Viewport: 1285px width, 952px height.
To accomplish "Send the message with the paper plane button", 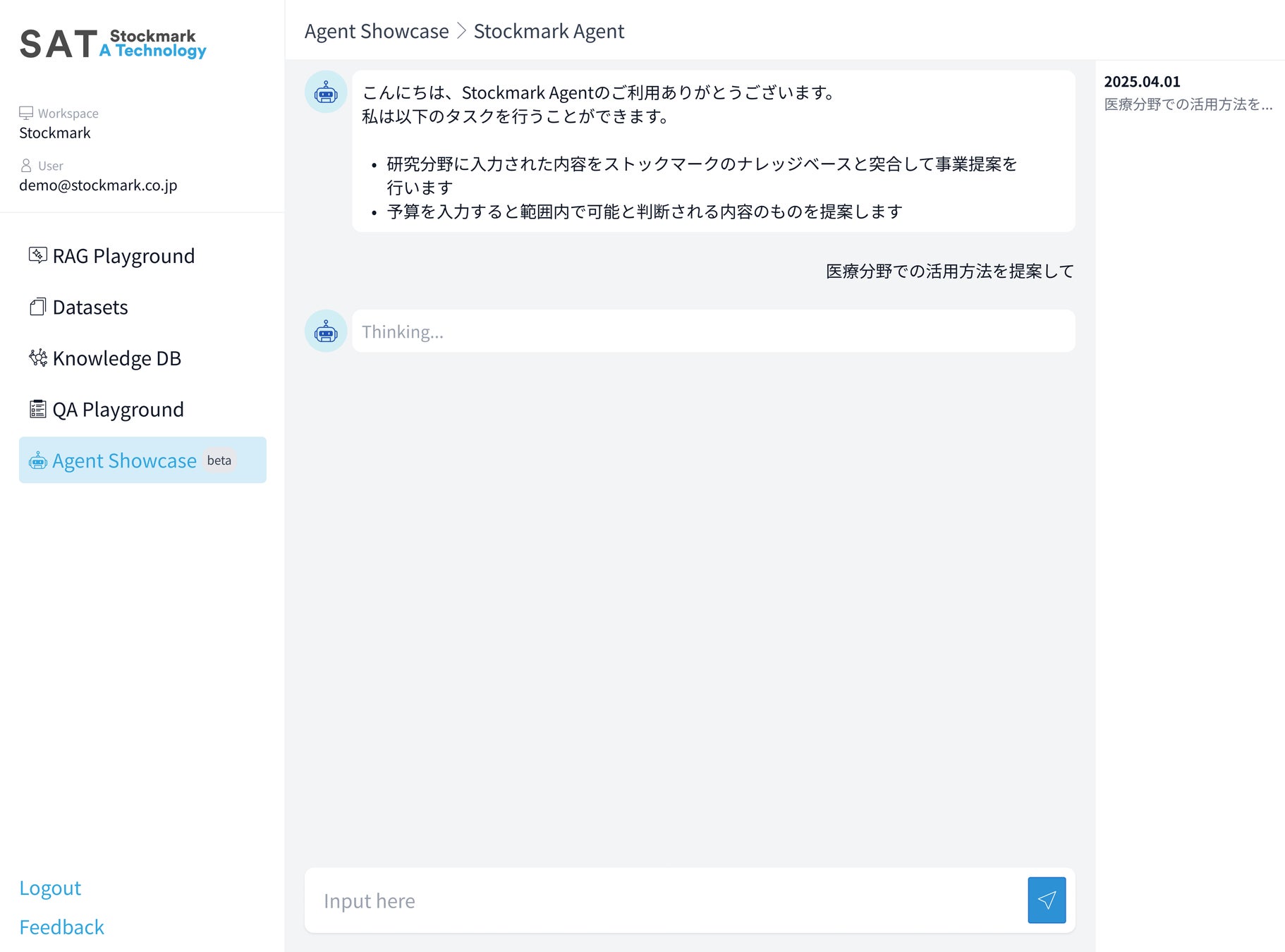I will pos(1047,900).
